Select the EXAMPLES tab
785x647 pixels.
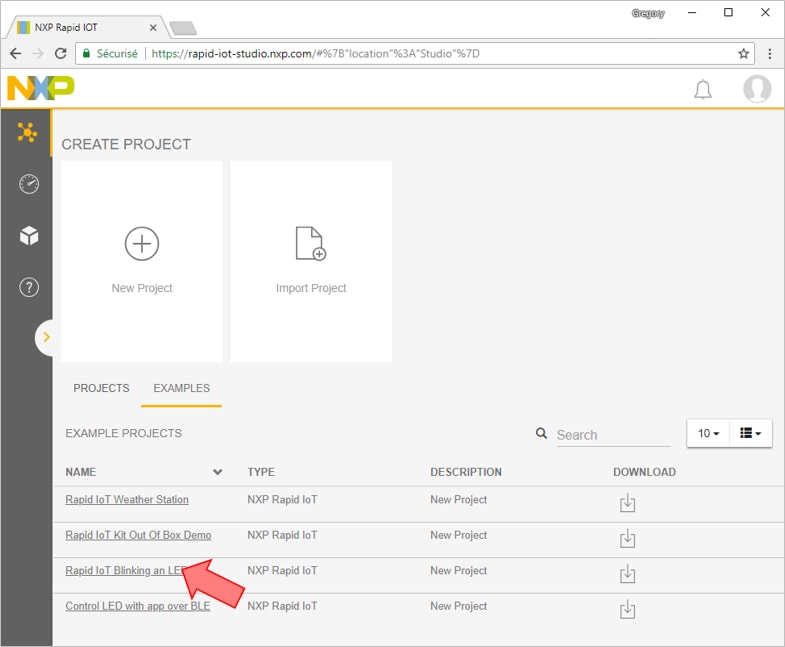pyautogui.click(x=181, y=388)
